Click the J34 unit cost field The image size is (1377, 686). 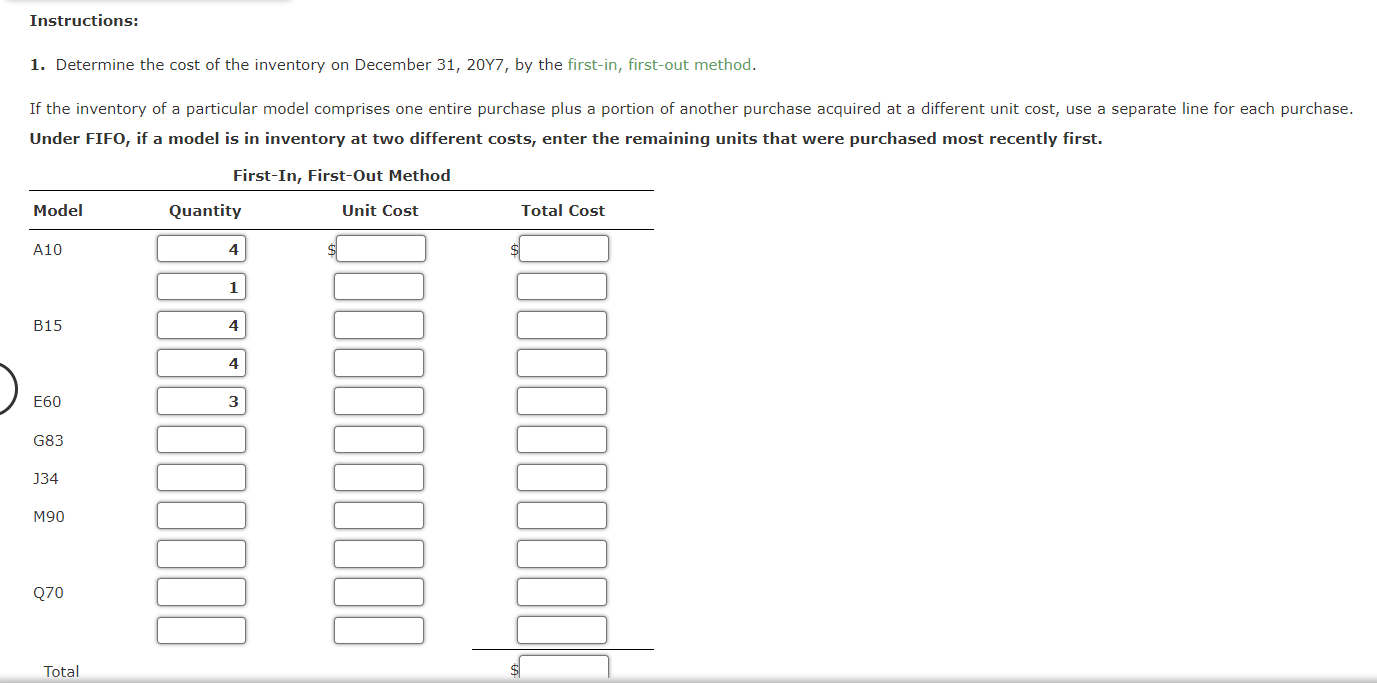[x=380, y=477]
